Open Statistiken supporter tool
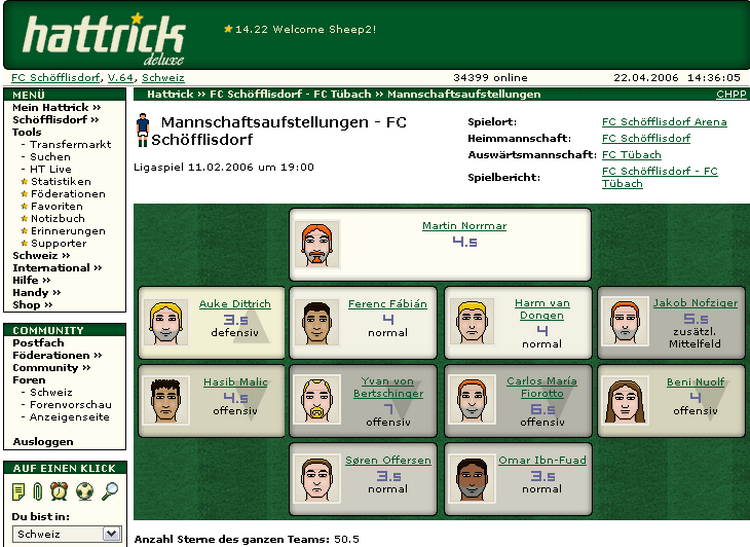The height and width of the screenshot is (547, 750). (61, 182)
